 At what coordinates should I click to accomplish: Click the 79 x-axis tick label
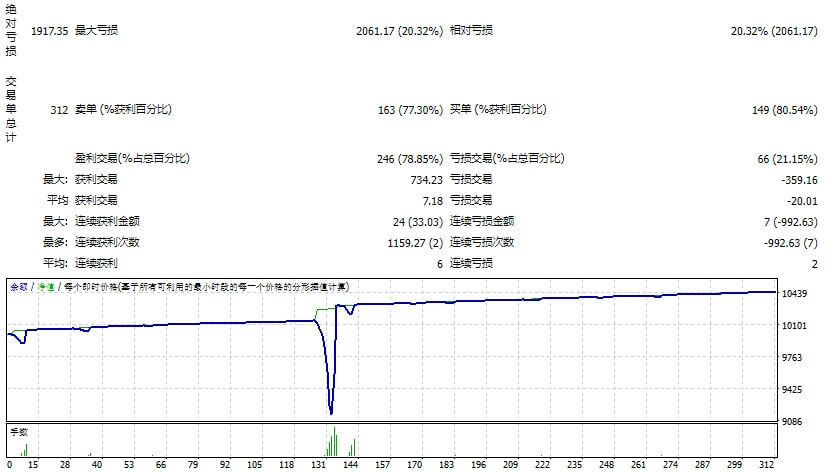click(193, 464)
